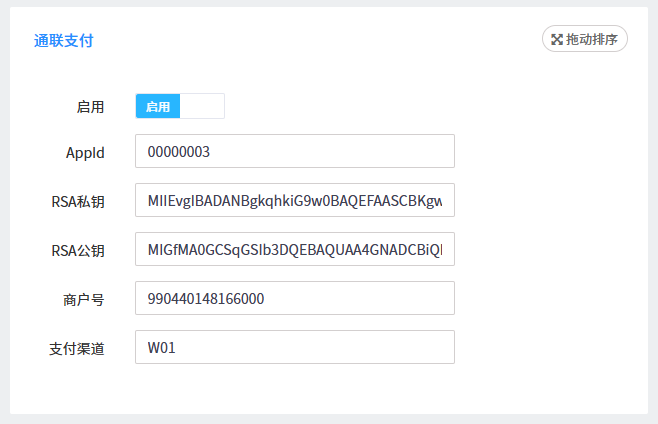This screenshot has height=424, width=658.
Task: Click the RSA私钥 label text
Action: coord(78,201)
